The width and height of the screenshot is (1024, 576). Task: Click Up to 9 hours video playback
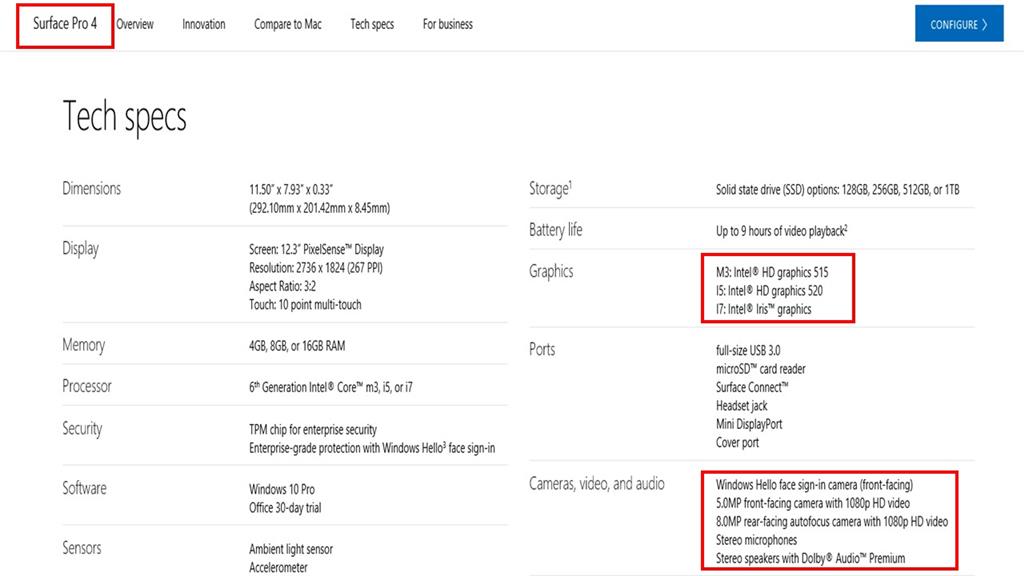point(782,231)
